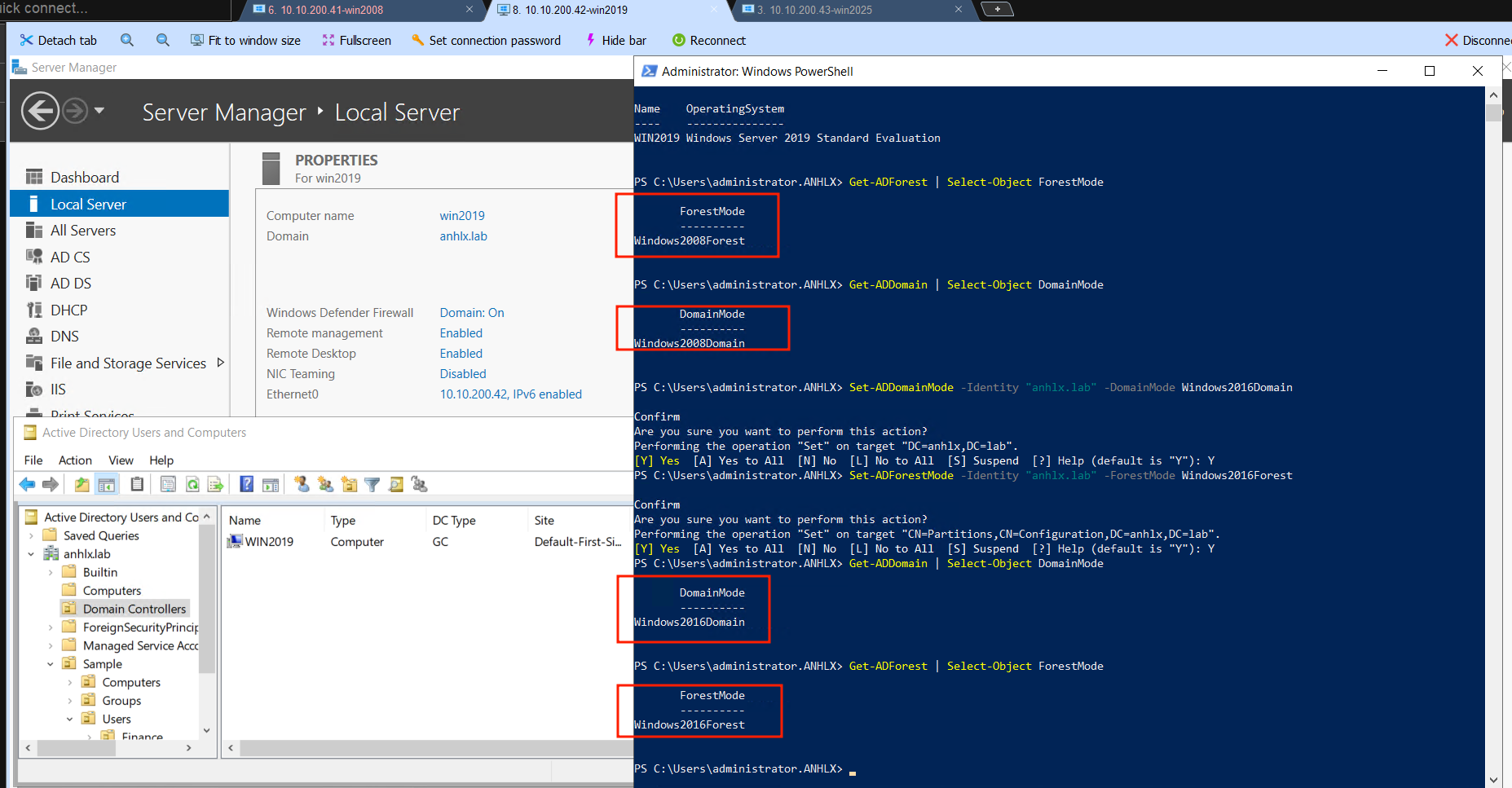The width and height of the screenshot is (1512, 788).
Task: Expand Managed Service Accounts node
Action: [x=51, y=645]
